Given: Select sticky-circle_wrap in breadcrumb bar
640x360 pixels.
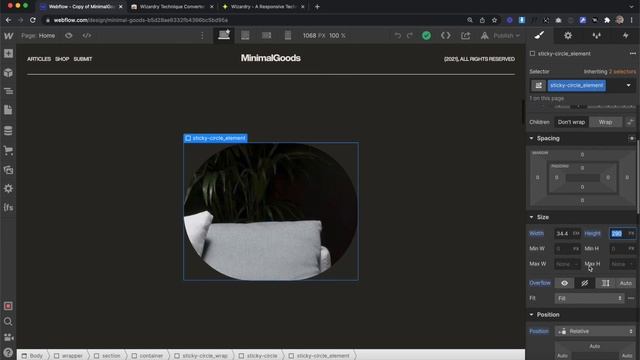Looking at the screenshot, I should tap(201, 356).
